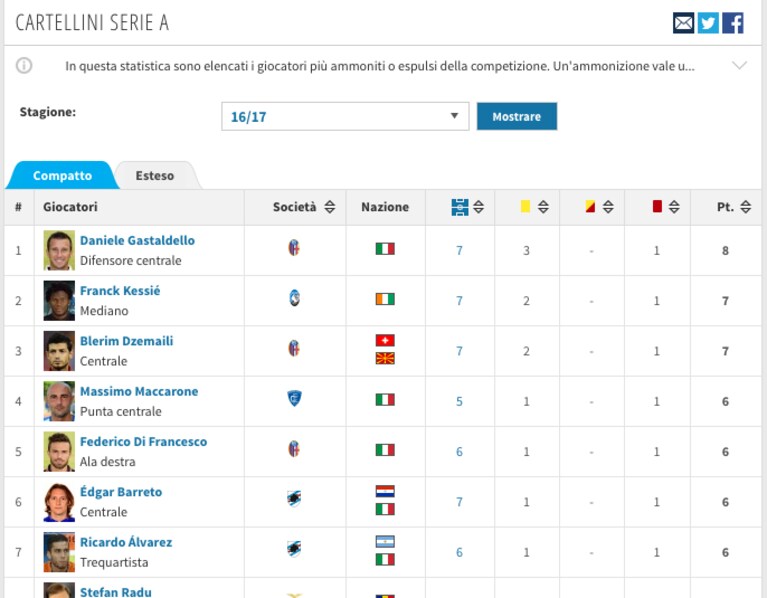Image resolution: width=767 pixels, height=598 pixels.
Task: Click the info circle icon
Action: [x=24, y=65]
